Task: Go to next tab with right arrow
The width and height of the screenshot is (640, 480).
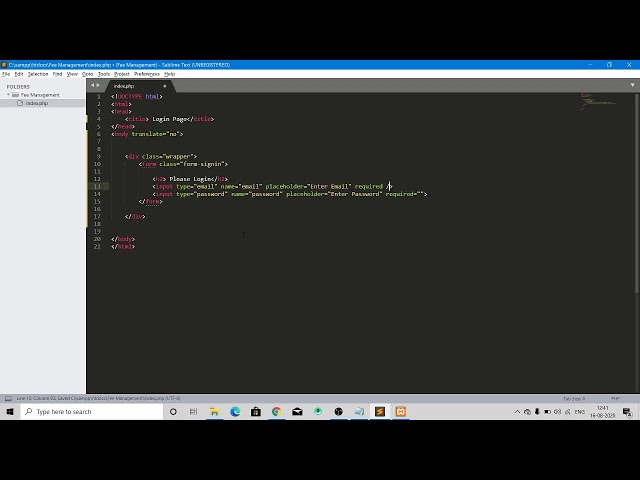Action: coord(98,85)
